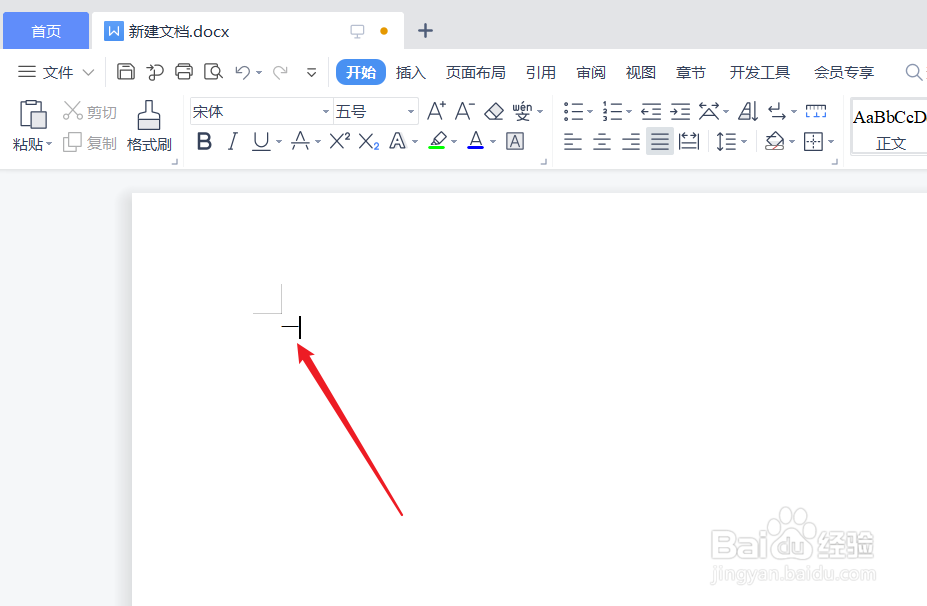
Task: Open the blue font color swatch
Action: tap(476, 141)
